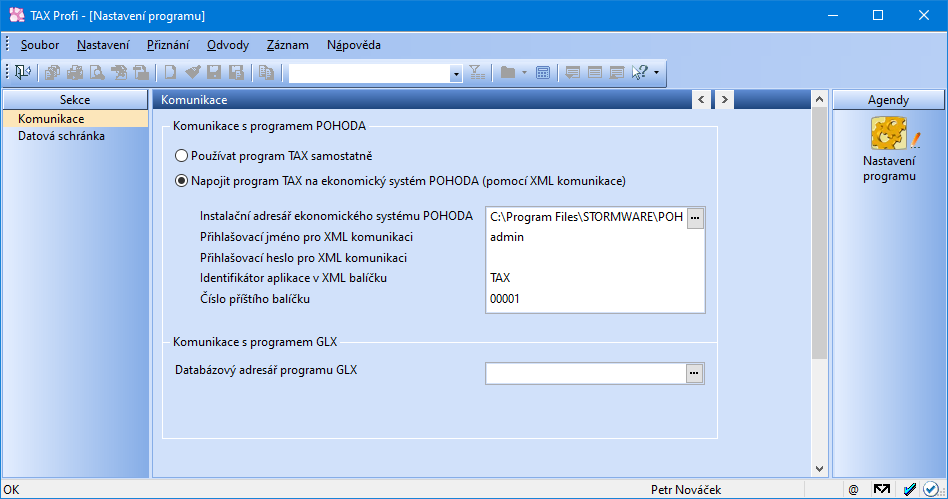Click the C:\Program Files\STORMWARE path field
The width and height of the screenshot is (948, 499).
[x=586, y=217]
